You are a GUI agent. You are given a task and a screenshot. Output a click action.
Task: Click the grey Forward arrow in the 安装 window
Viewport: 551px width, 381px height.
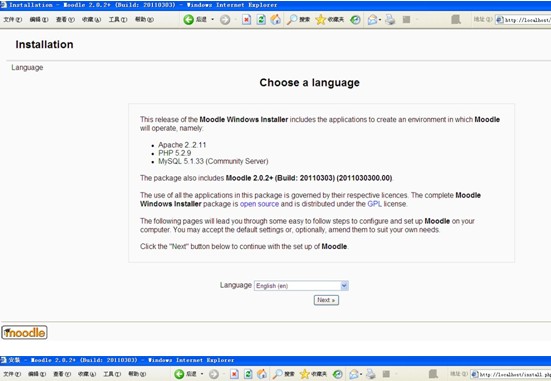coord(214,374)
